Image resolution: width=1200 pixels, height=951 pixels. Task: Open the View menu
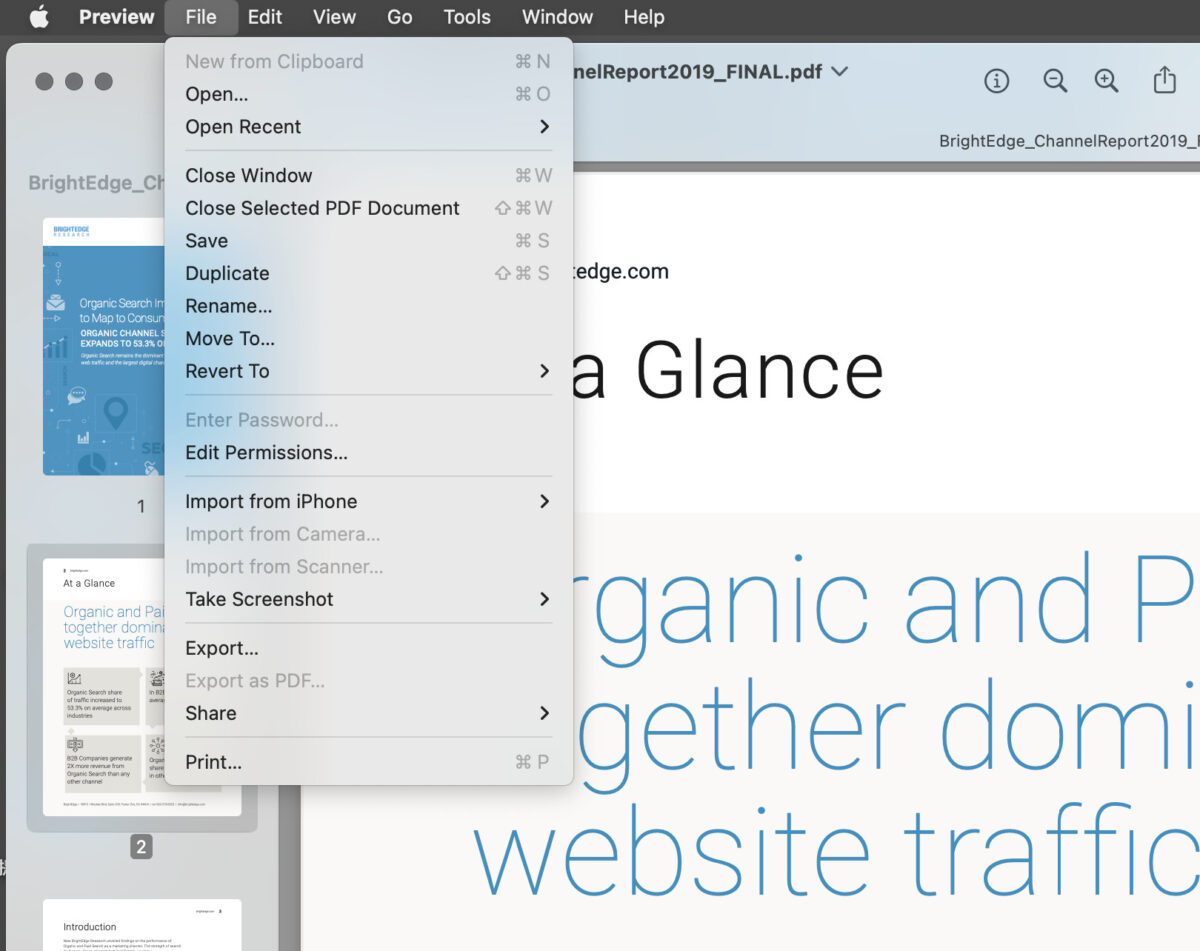334,17
